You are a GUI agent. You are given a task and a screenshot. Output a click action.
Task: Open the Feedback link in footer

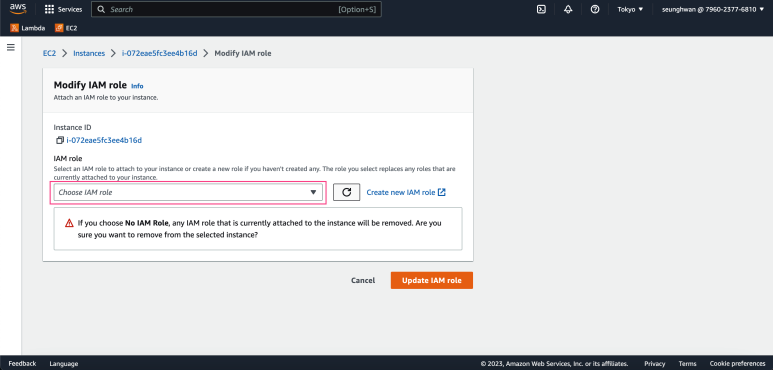coord(22,364)
